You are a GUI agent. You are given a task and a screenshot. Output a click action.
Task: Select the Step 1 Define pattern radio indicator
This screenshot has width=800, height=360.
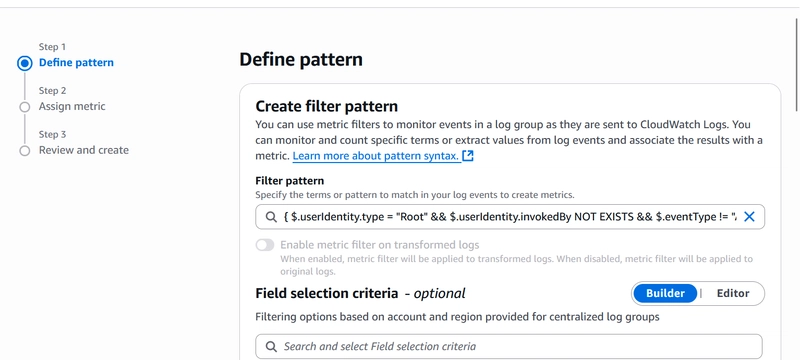[24, 63]
